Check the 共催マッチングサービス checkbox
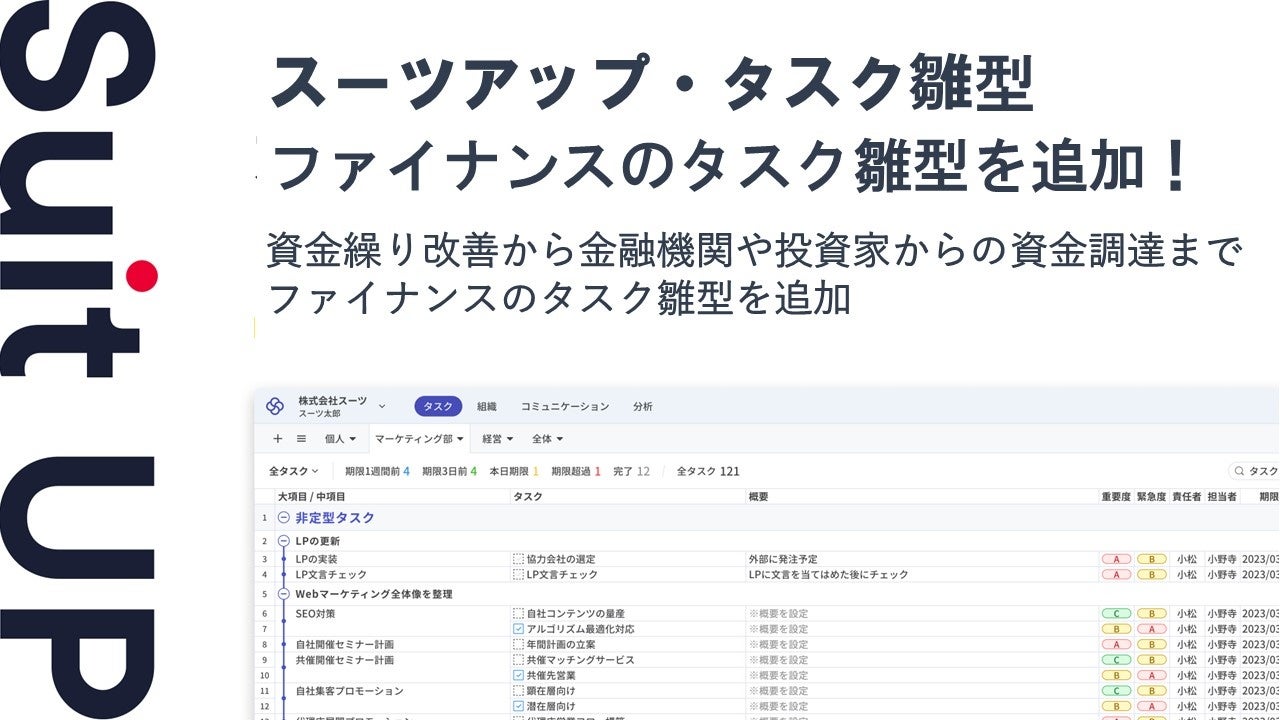1280x720 pixels. tap(518, 660)
